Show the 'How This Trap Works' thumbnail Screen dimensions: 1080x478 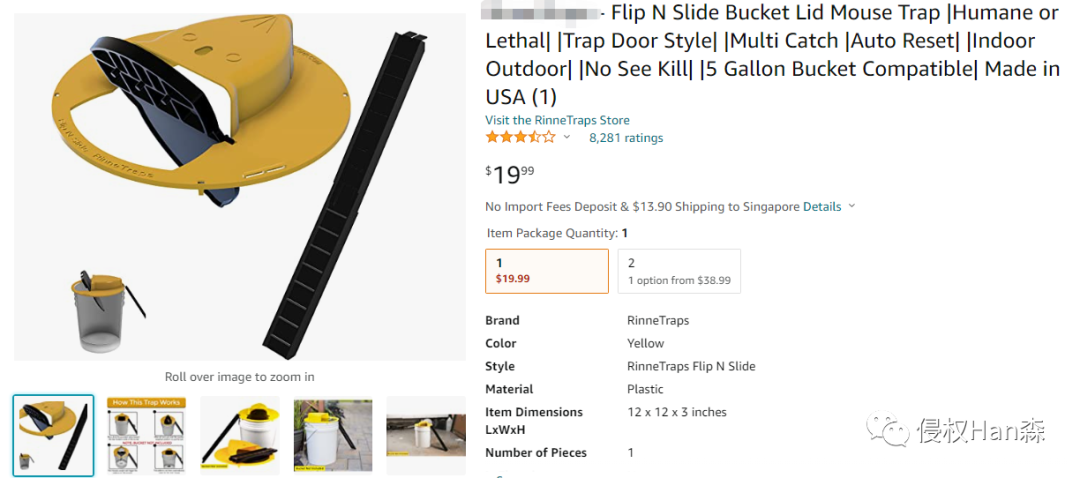pos(147,434)
